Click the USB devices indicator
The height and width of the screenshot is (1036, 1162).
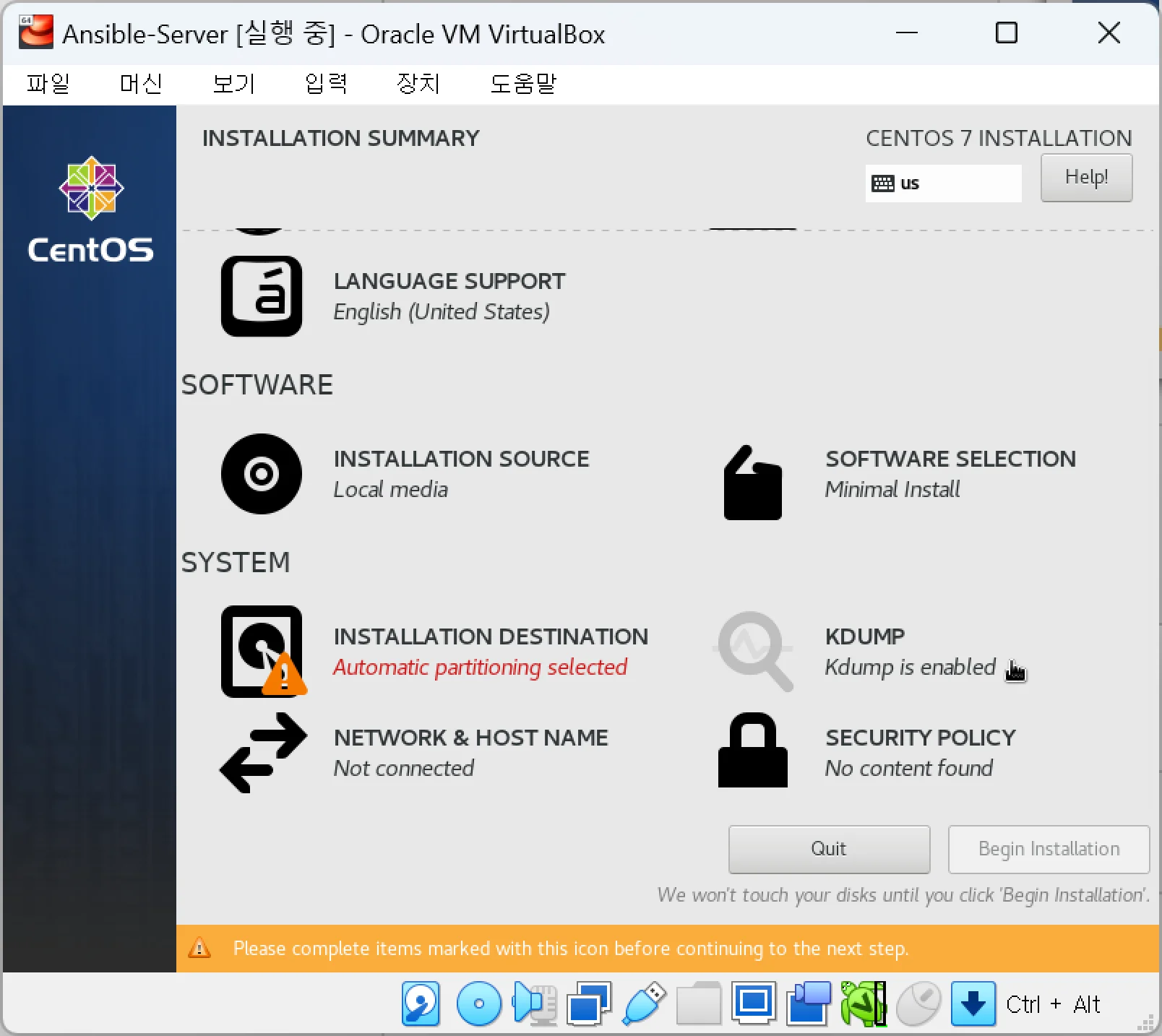click(644, 1003)
